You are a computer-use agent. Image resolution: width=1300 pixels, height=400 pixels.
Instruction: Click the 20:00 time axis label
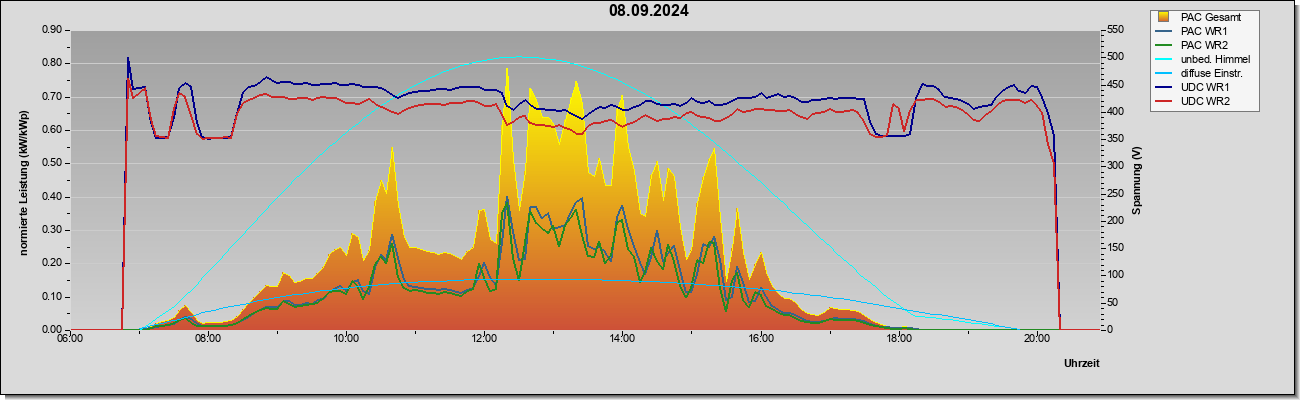click(x=1037, y=338)
